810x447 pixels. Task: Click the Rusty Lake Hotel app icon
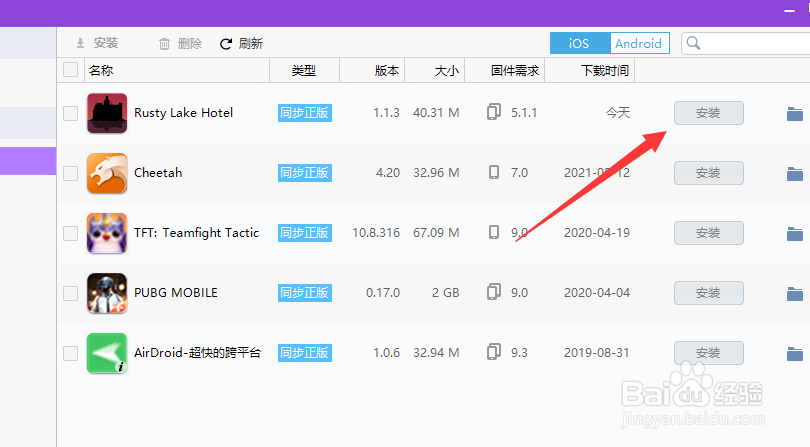(x=107, y=113)
